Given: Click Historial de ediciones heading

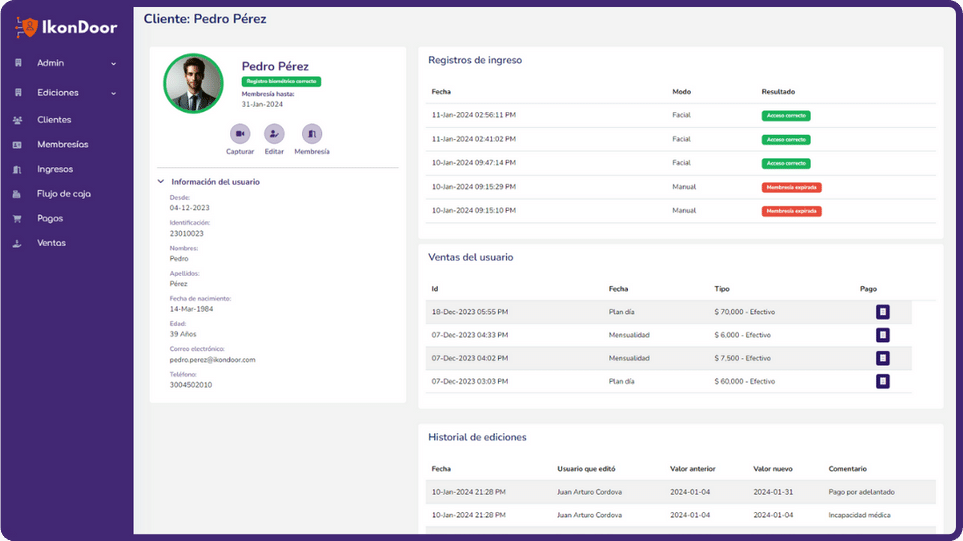Looking at the screenshot, I should tap(477, 437).
